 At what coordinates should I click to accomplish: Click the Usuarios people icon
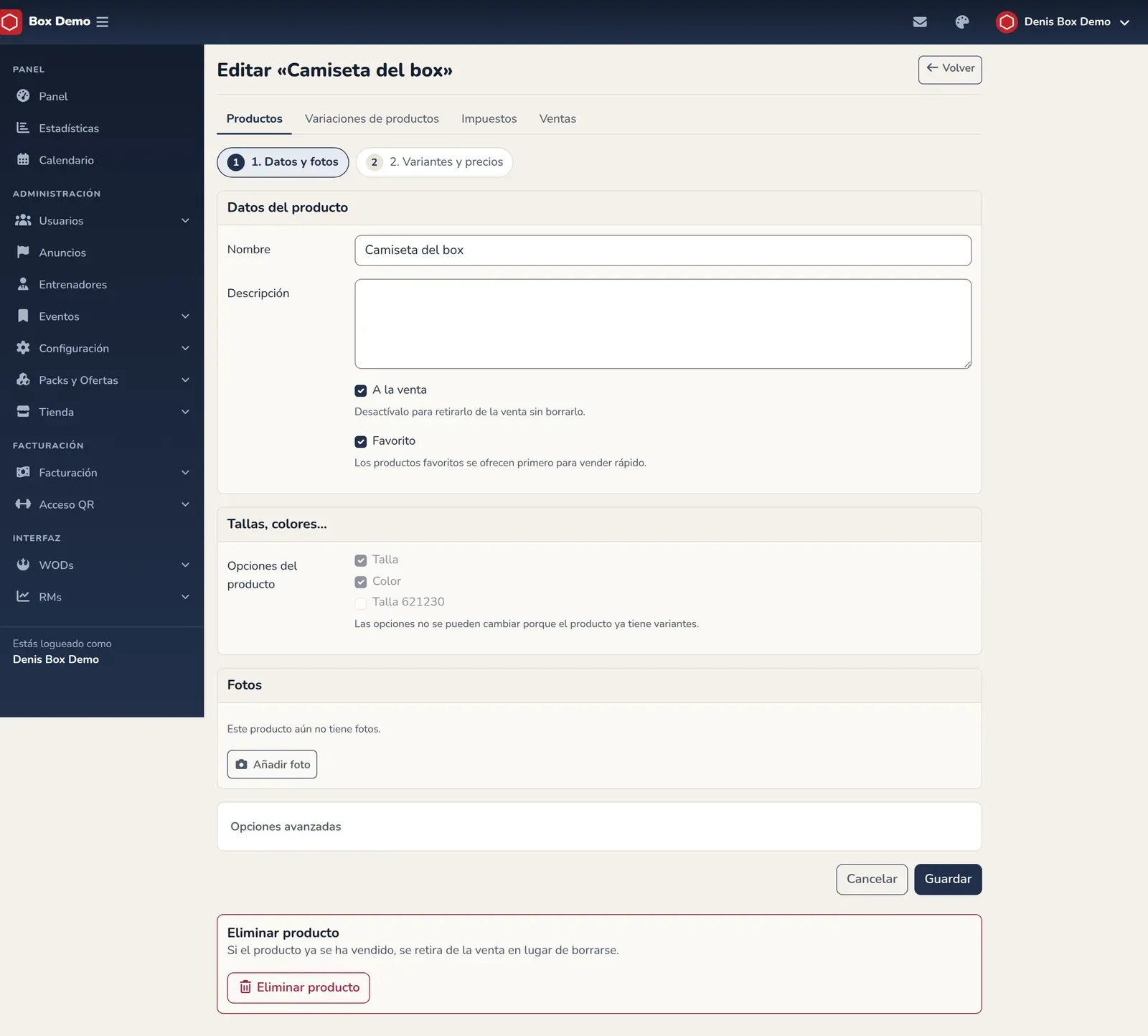click(23, 220)
